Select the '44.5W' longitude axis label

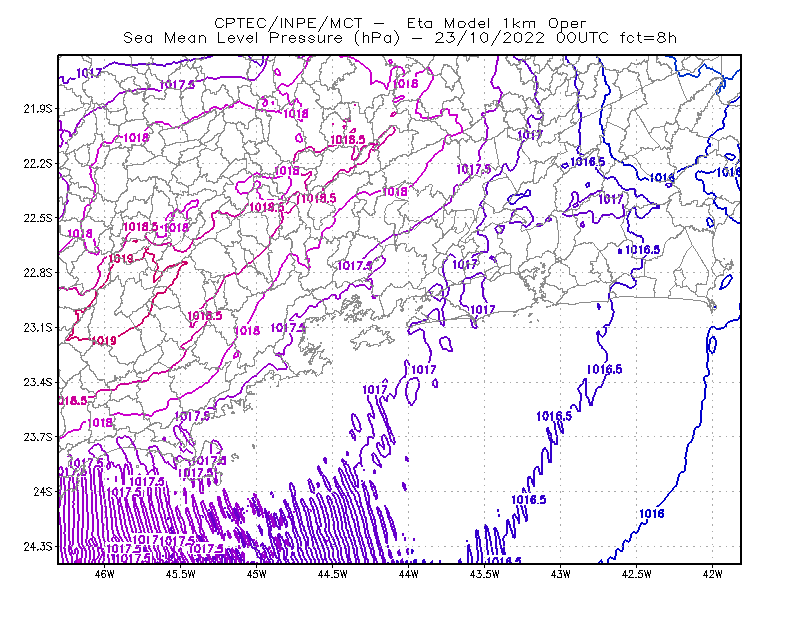pos(333,574)
